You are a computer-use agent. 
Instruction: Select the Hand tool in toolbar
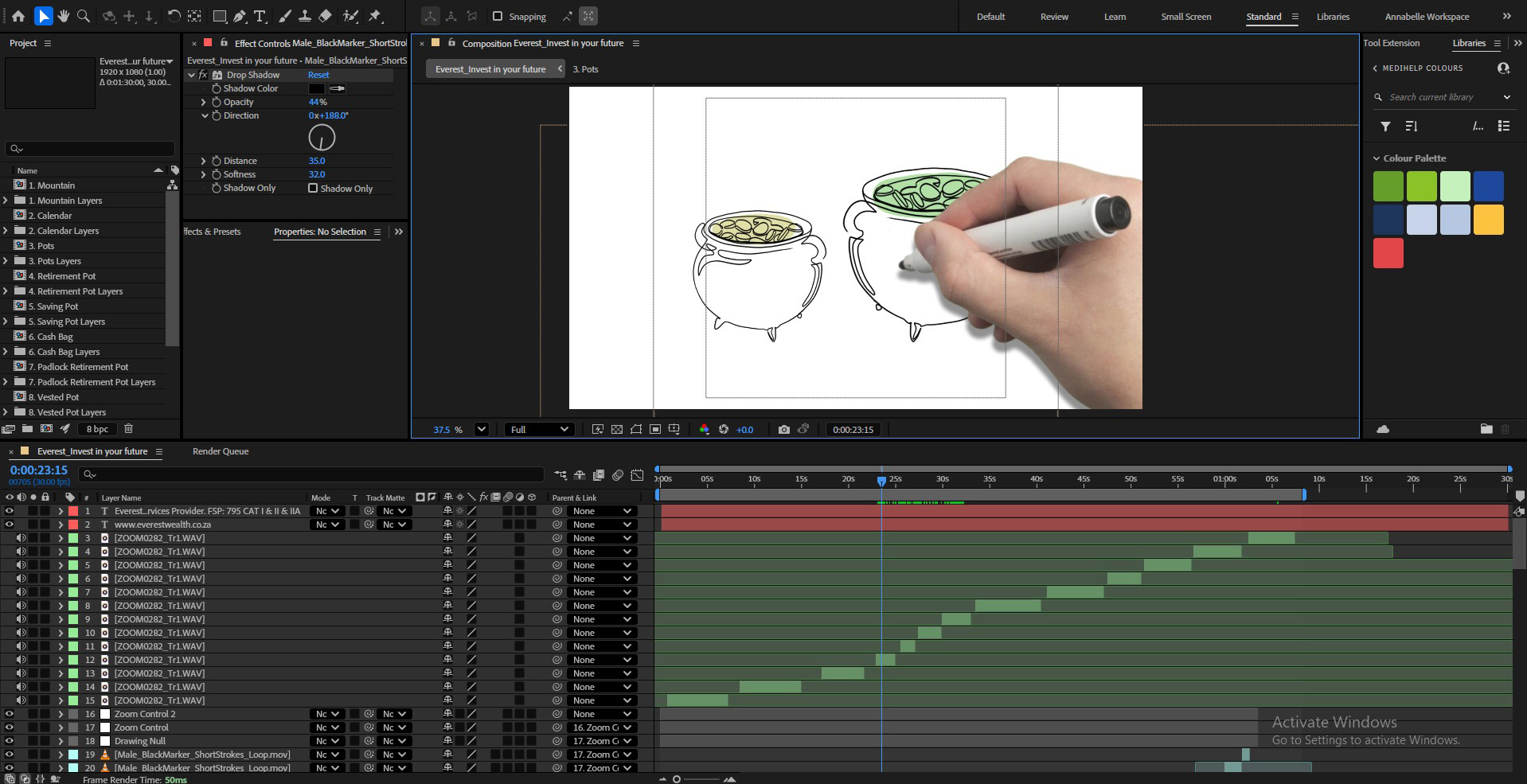tap(63, 16)
